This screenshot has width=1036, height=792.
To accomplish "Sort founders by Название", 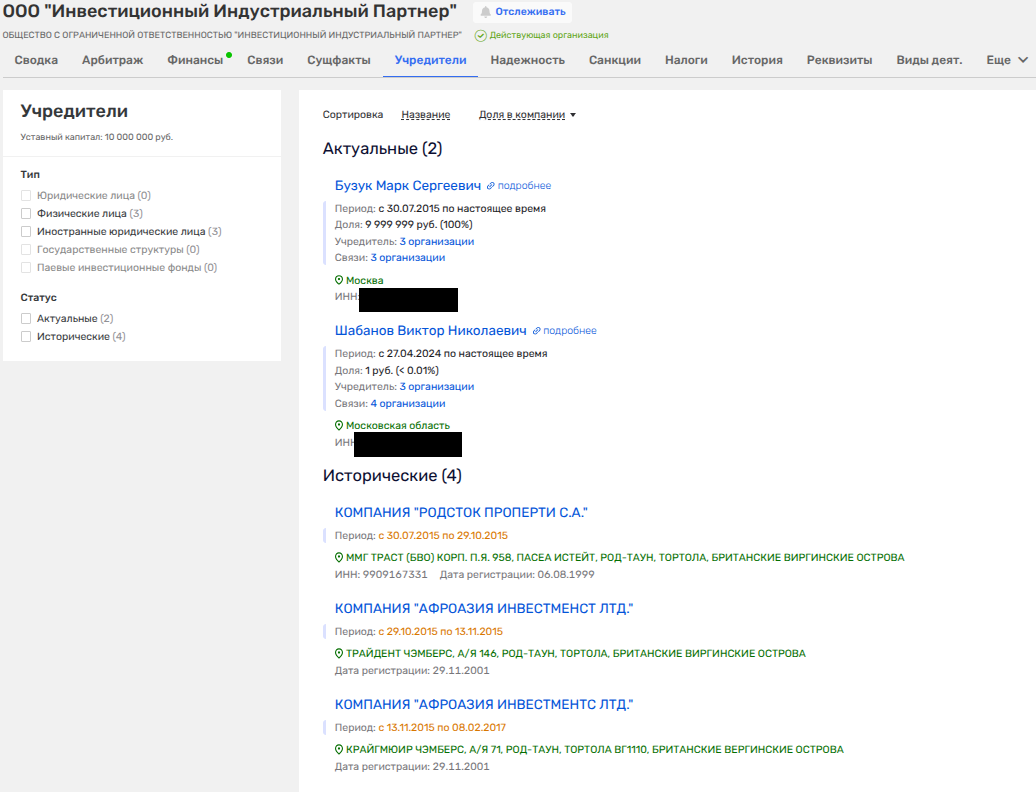I will click(x=425, y=115).
